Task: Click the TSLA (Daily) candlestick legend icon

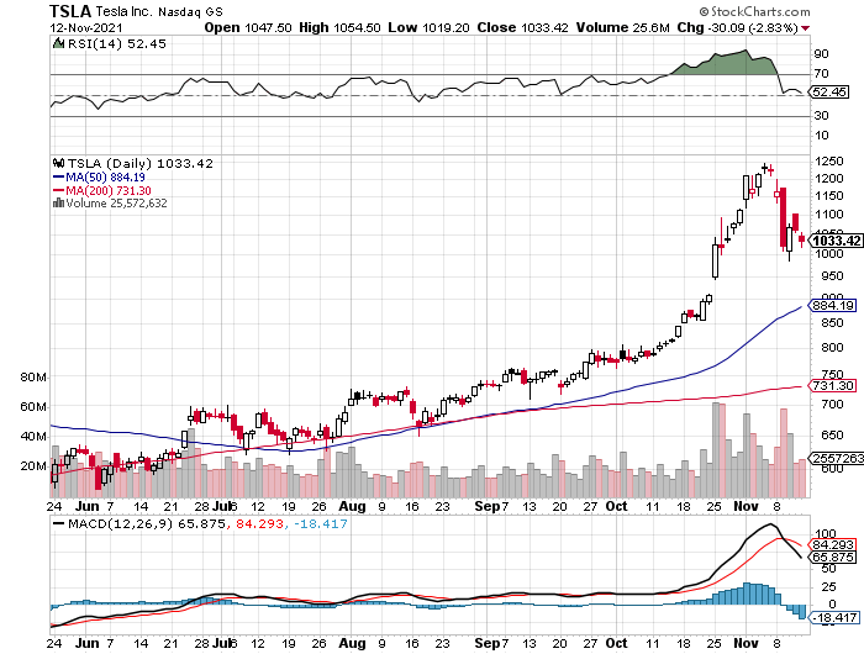Action: tap(57, 163)
